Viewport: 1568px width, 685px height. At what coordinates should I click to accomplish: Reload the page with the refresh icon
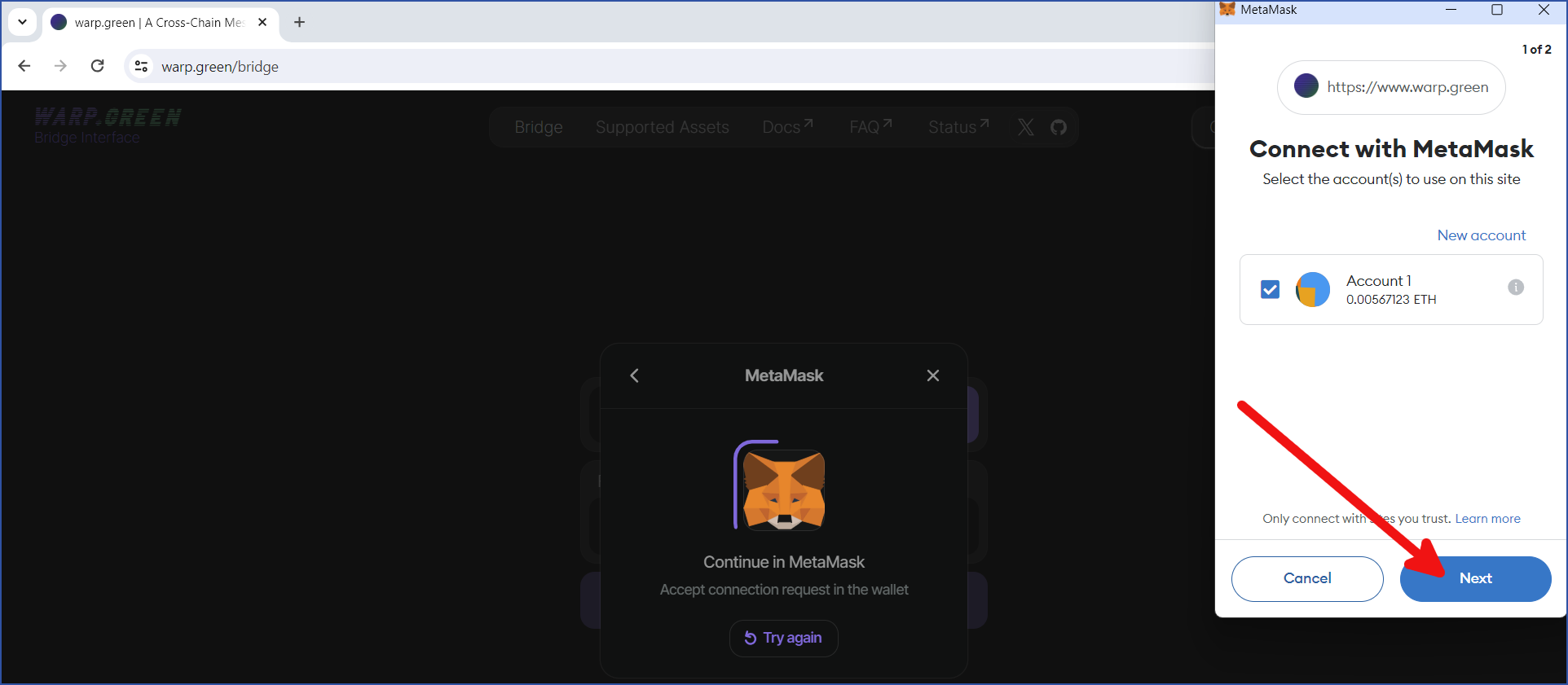click(x=98, y=66)
